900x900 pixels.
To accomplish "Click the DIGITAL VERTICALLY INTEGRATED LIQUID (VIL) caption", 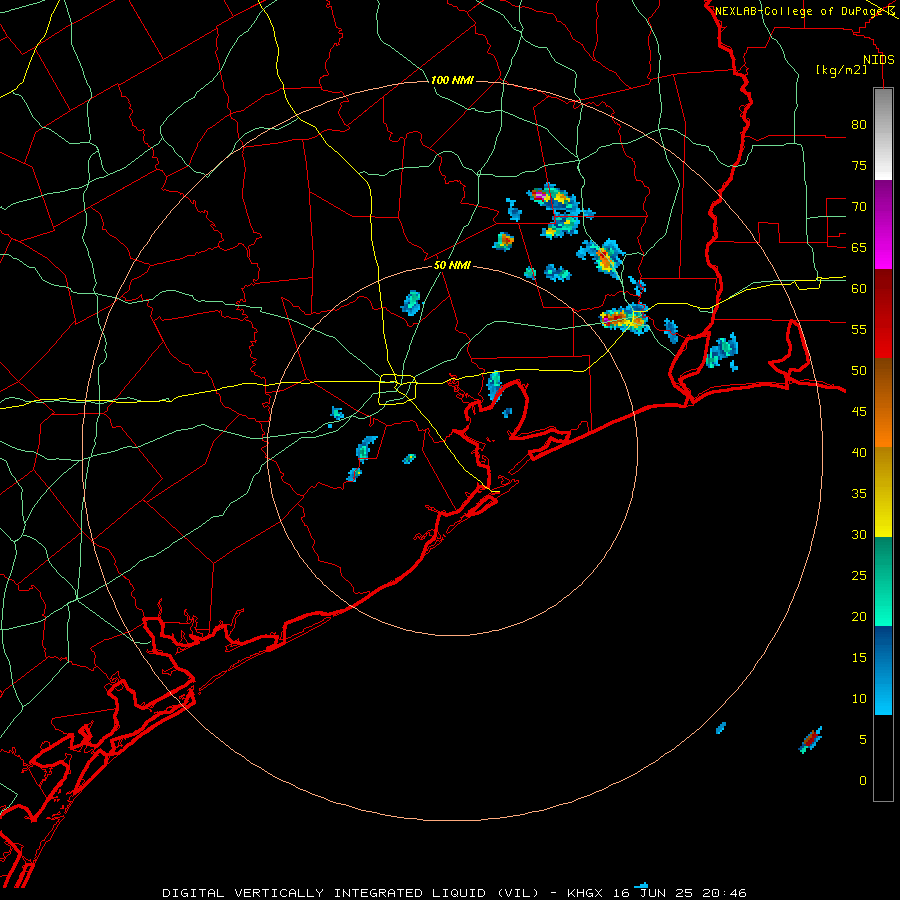I will tap(351, 893).
